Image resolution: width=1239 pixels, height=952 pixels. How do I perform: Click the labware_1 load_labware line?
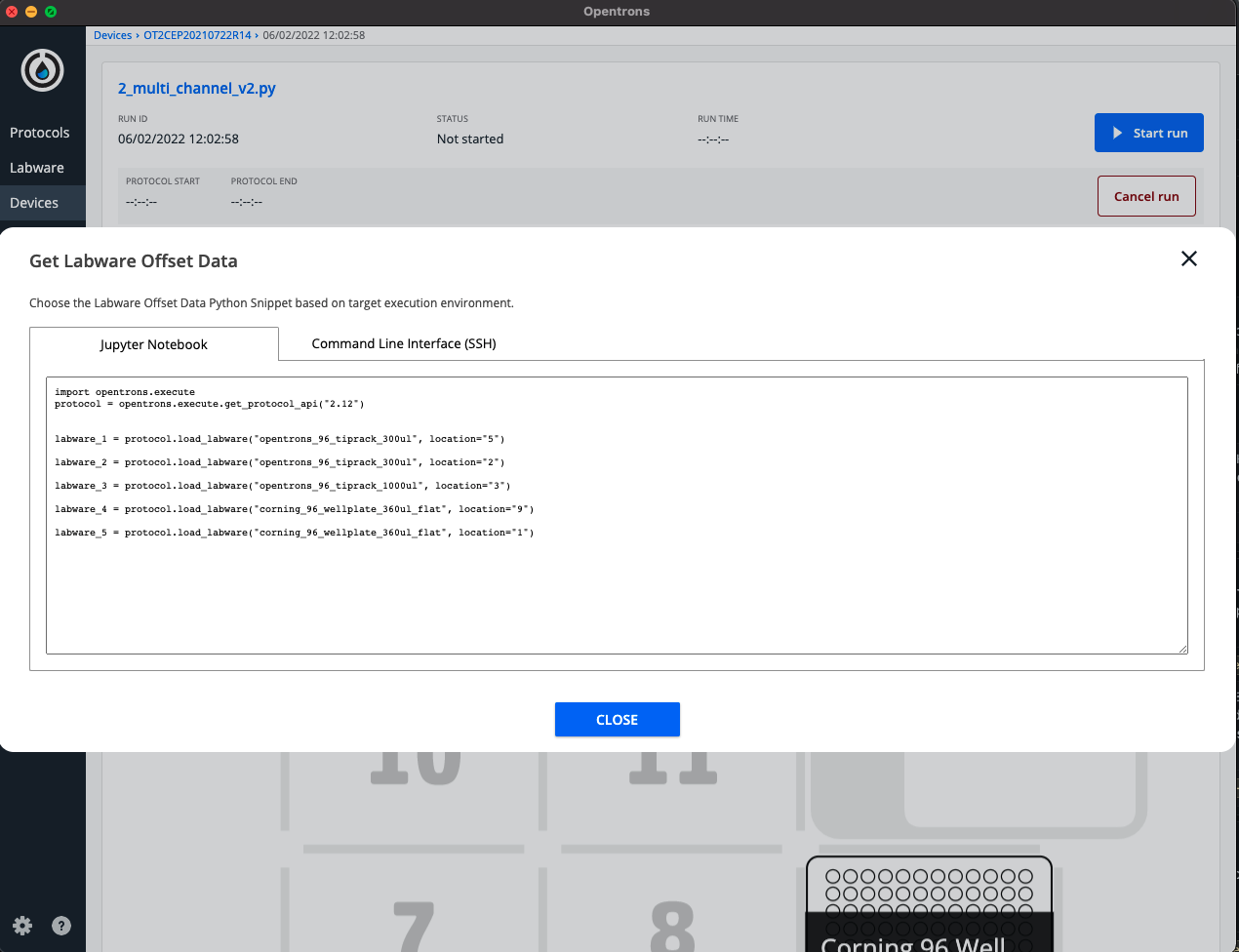pyautogui.click(x=280, y=439)
